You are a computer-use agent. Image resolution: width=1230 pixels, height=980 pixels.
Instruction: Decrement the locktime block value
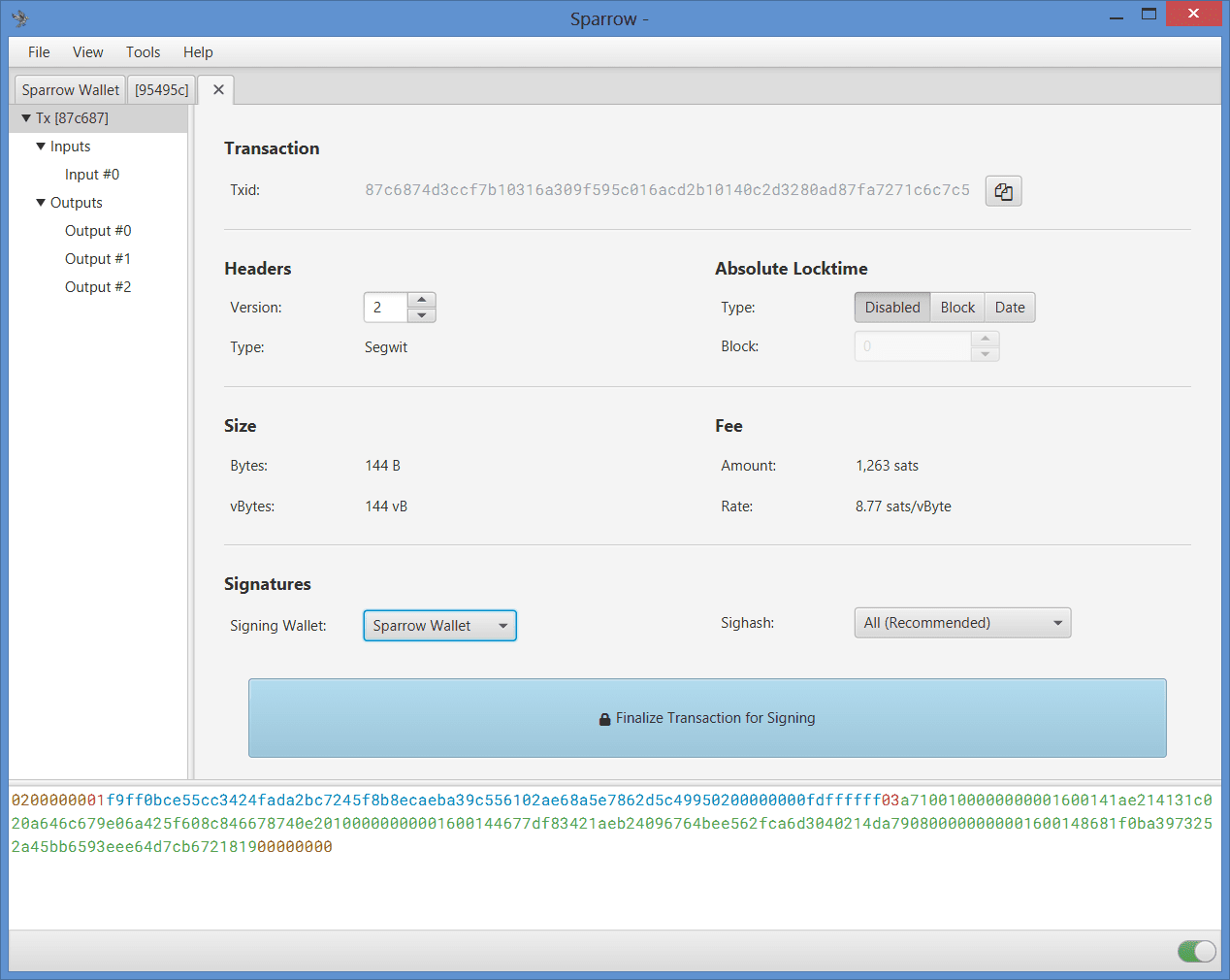pos(985,354)
